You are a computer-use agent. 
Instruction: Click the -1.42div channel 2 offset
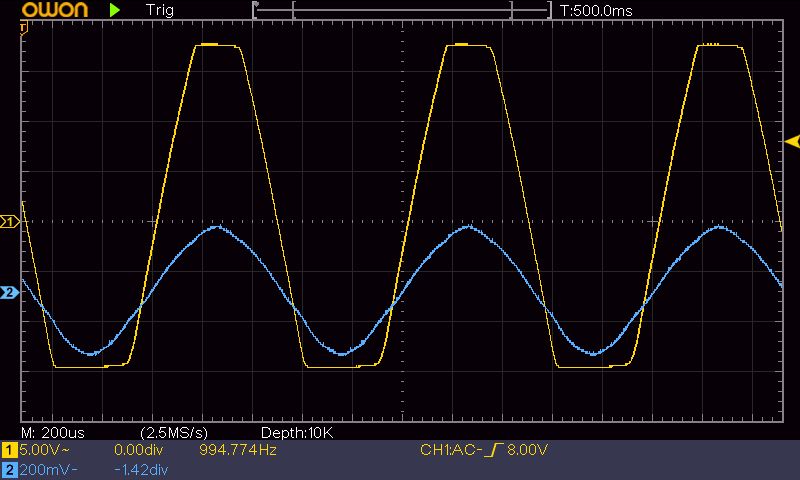[141, 470]
